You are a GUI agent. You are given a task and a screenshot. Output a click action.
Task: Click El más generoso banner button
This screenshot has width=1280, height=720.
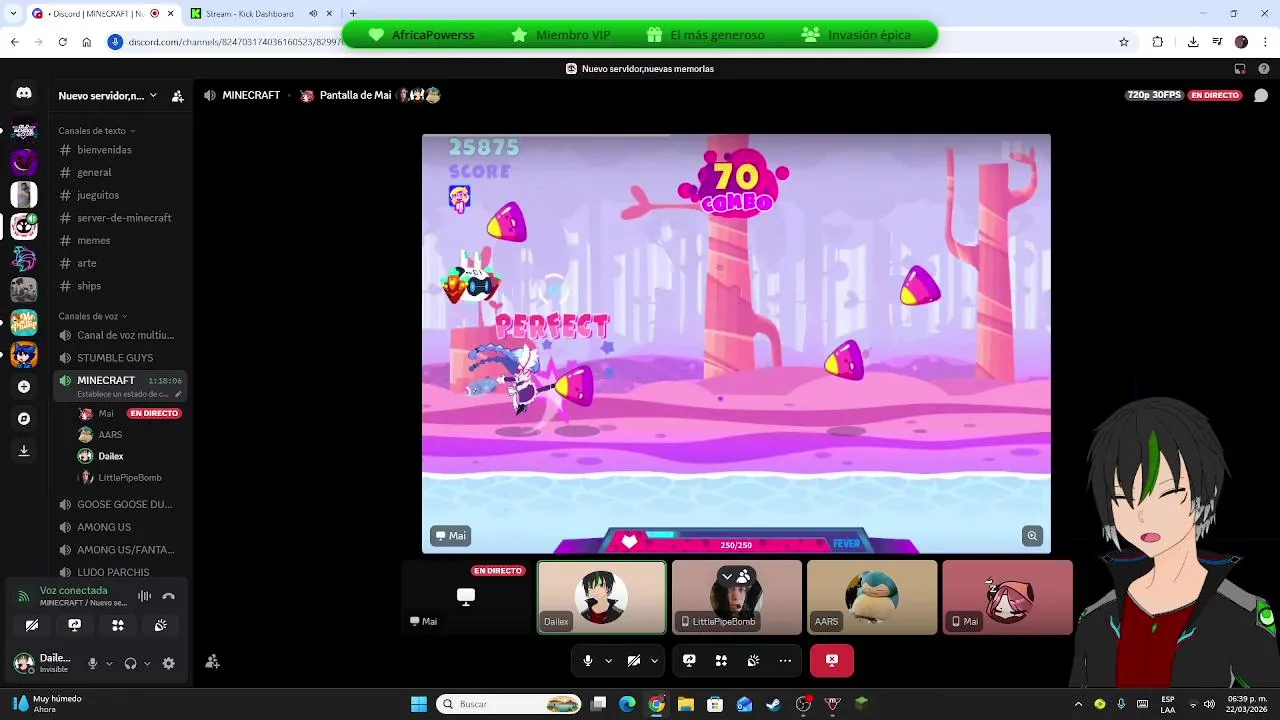[x=706, y=35]
